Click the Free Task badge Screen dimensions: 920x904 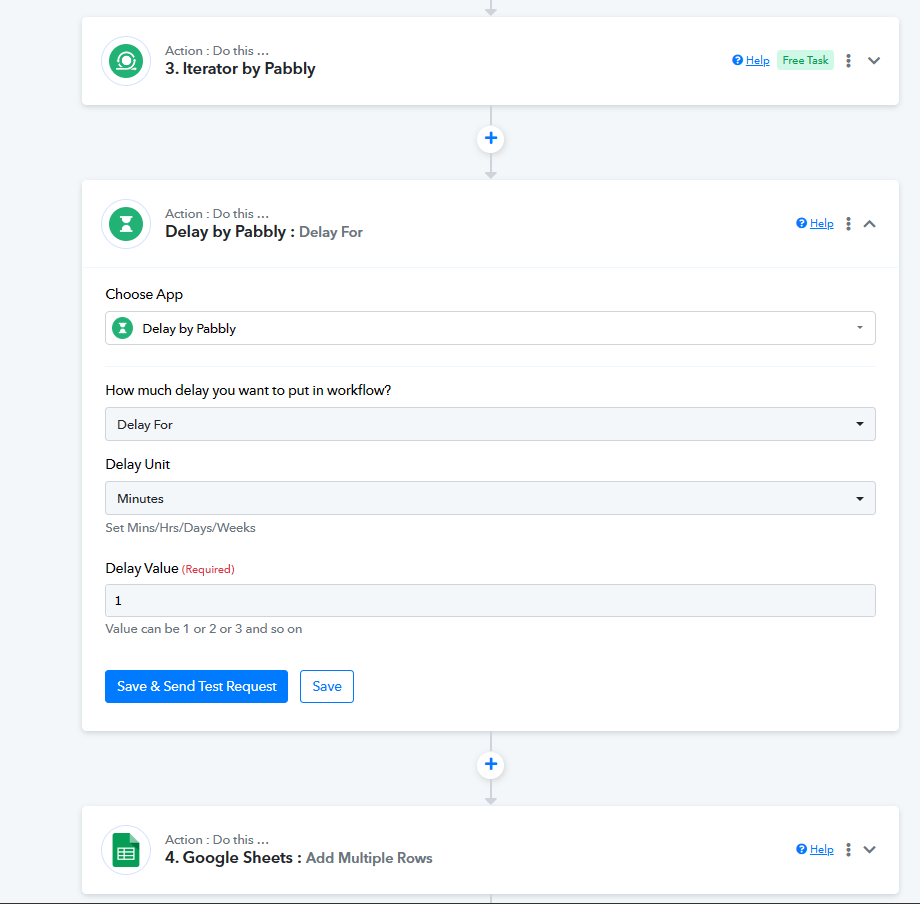(x=805, y=60)
